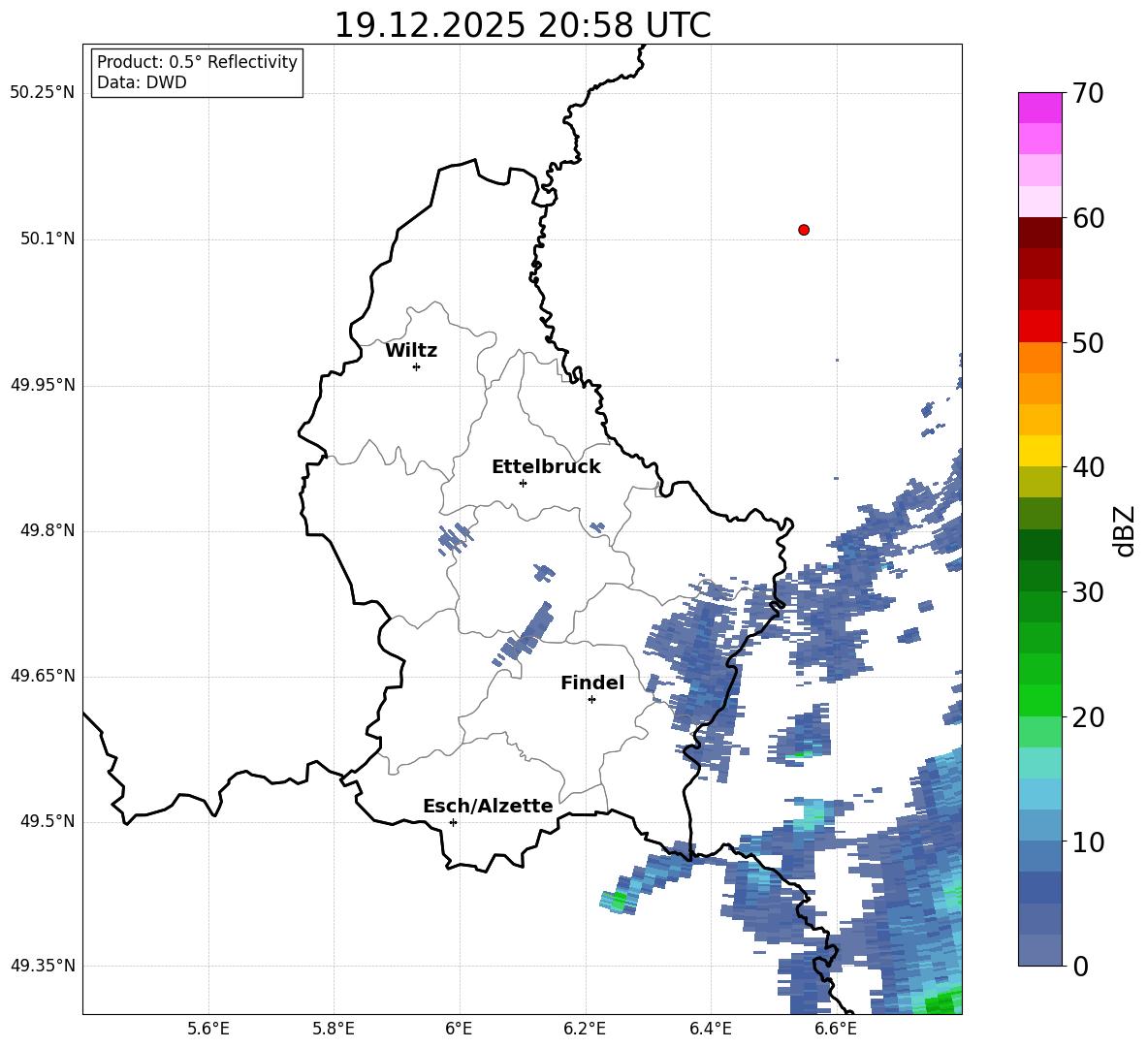Click the bright green swatch just above 20
The image size is (1148, 1048).
click(1039, 700)
